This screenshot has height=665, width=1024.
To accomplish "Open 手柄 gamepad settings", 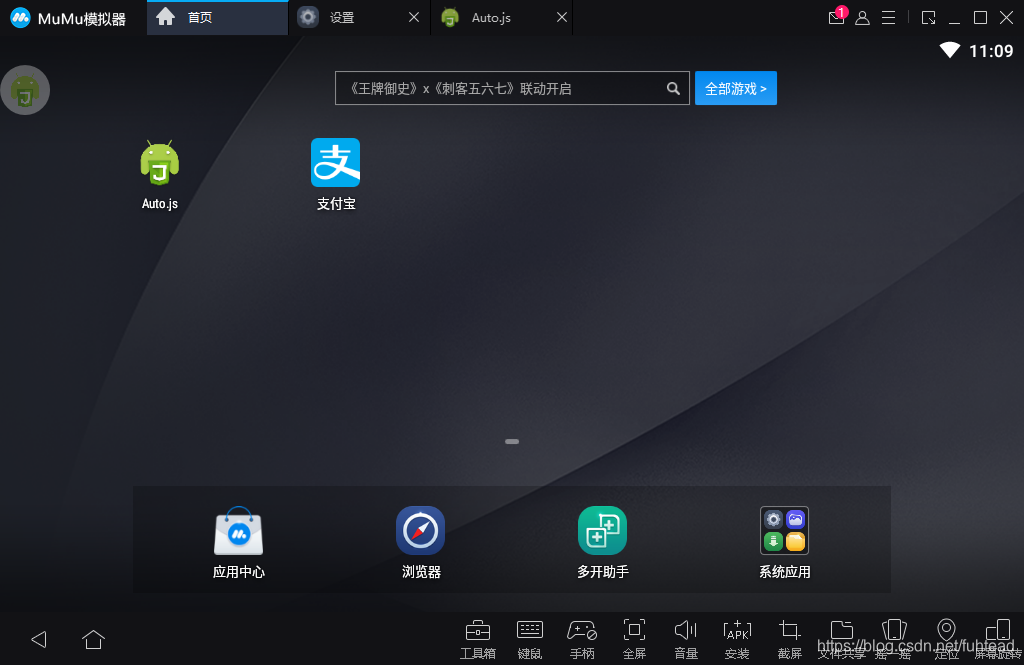I will coord(582,639).
